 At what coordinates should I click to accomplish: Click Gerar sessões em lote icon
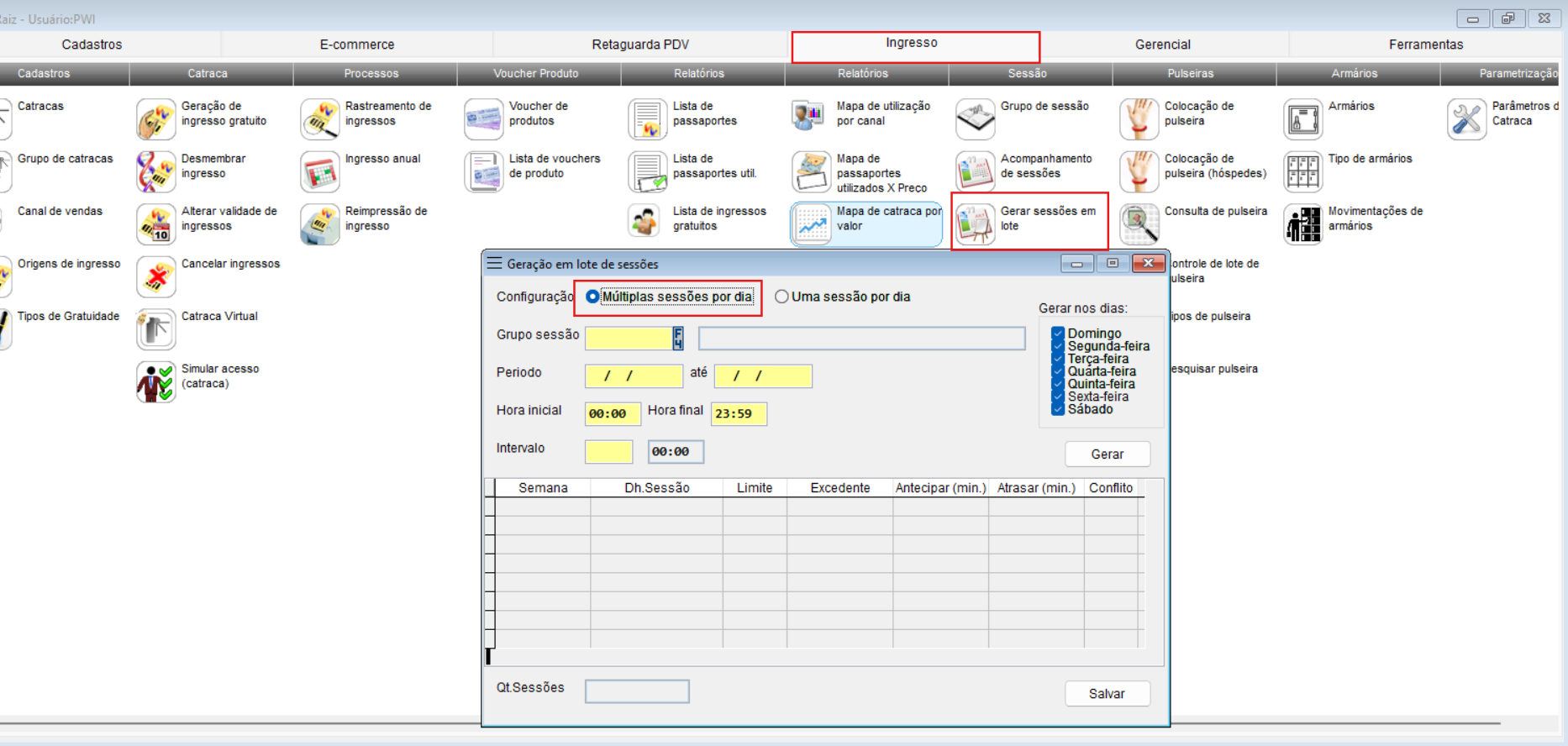tap(976, 224)
